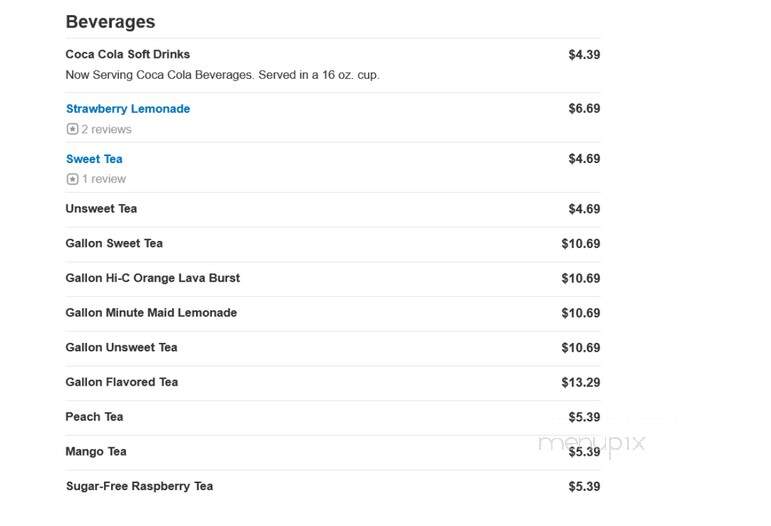Click the menupix watermark logo
This screenshot has height=526, width=771.
592,443
